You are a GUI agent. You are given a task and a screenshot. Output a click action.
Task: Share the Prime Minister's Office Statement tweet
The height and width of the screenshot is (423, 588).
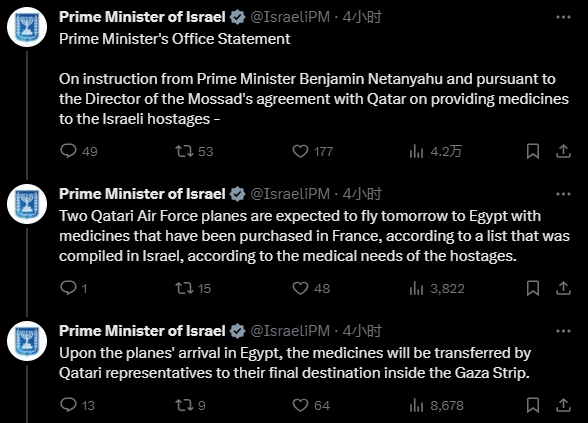click(563, 151)
